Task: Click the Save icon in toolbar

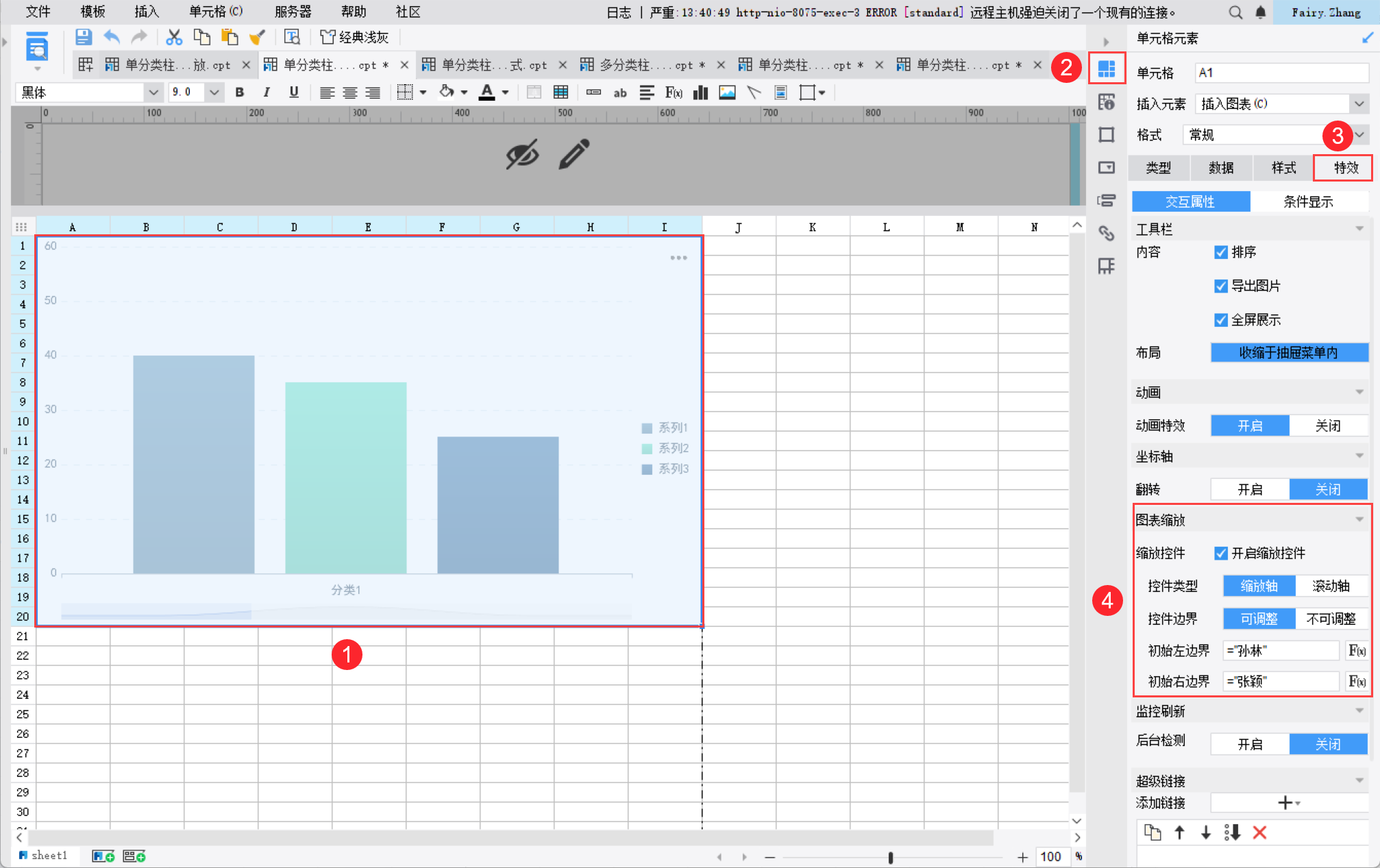Action: click(x=83, y=37)
